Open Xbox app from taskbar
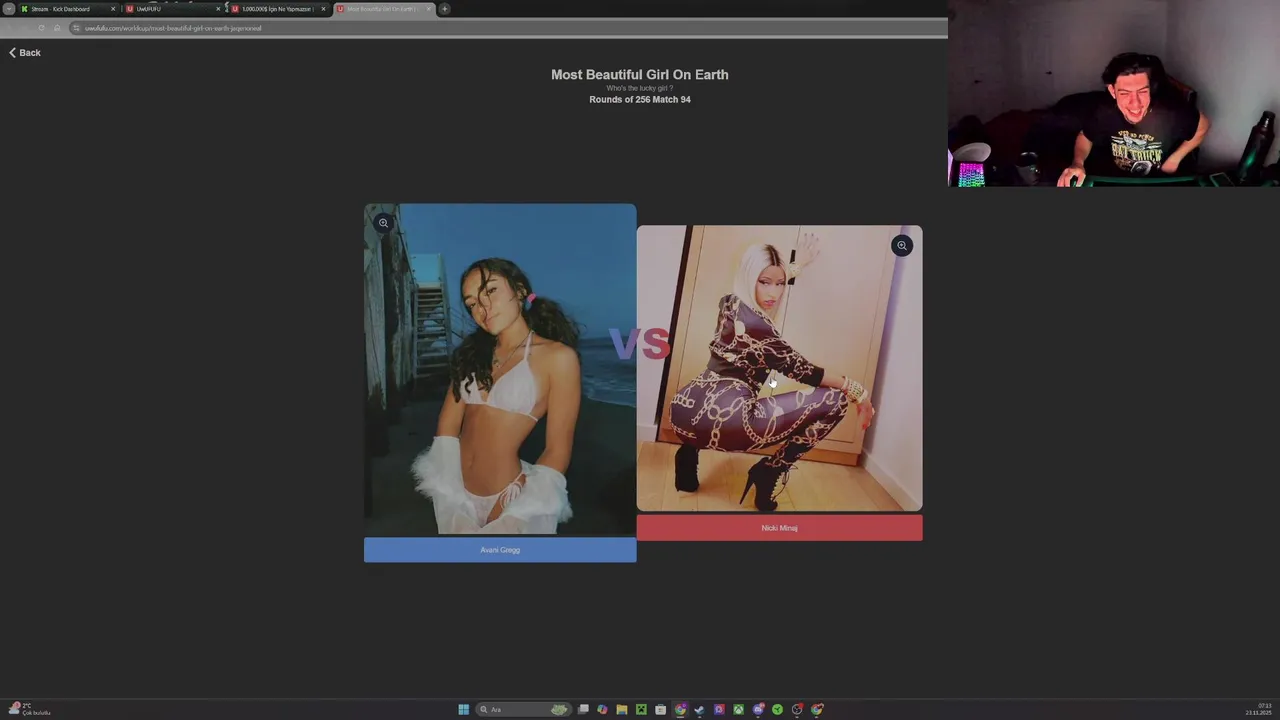Viewport: 1280px width, 720px height. [x=738, y=710]
